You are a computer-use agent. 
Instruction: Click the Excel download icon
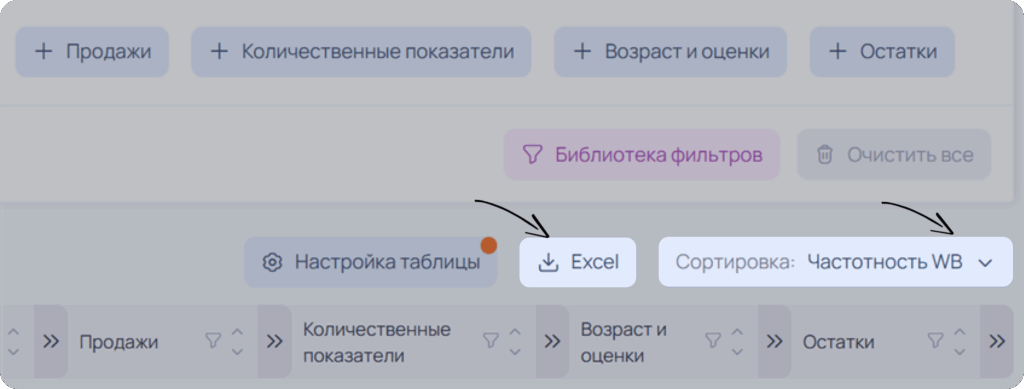[x=548, y=262]
